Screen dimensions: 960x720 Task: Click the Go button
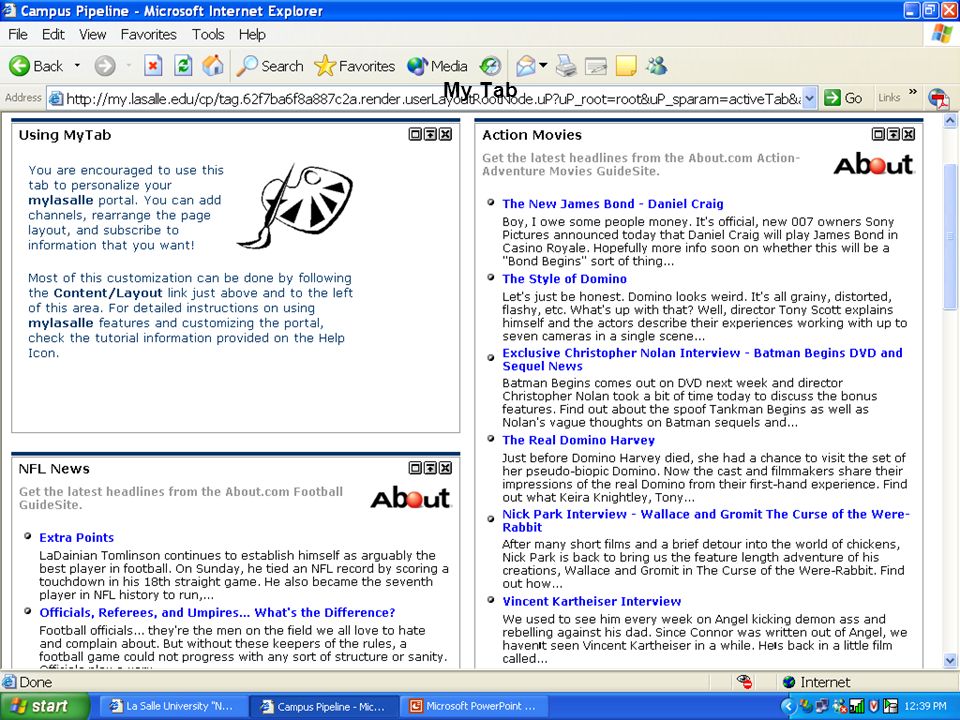(843, 98)
